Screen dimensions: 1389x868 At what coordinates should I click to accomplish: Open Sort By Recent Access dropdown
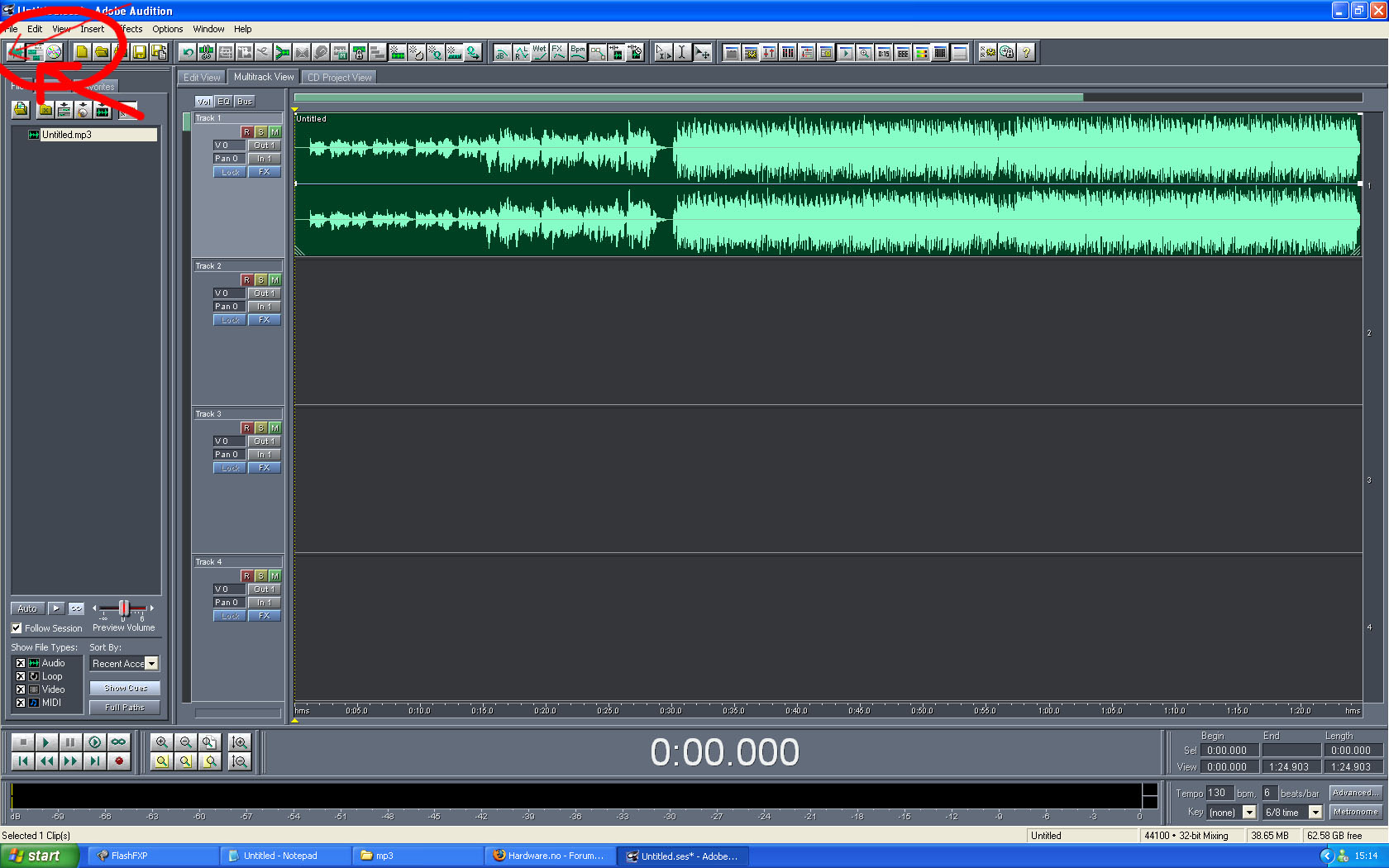coord(151,664)
